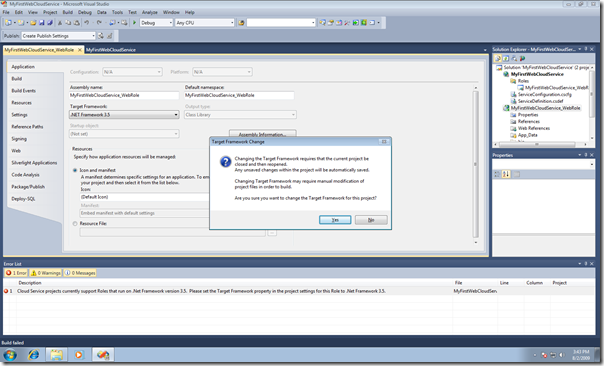This screenshot has height=366, width=604.
Task: Select ServiceDefinition.csdef in Solution Explorer
Action: coord(540,101)
